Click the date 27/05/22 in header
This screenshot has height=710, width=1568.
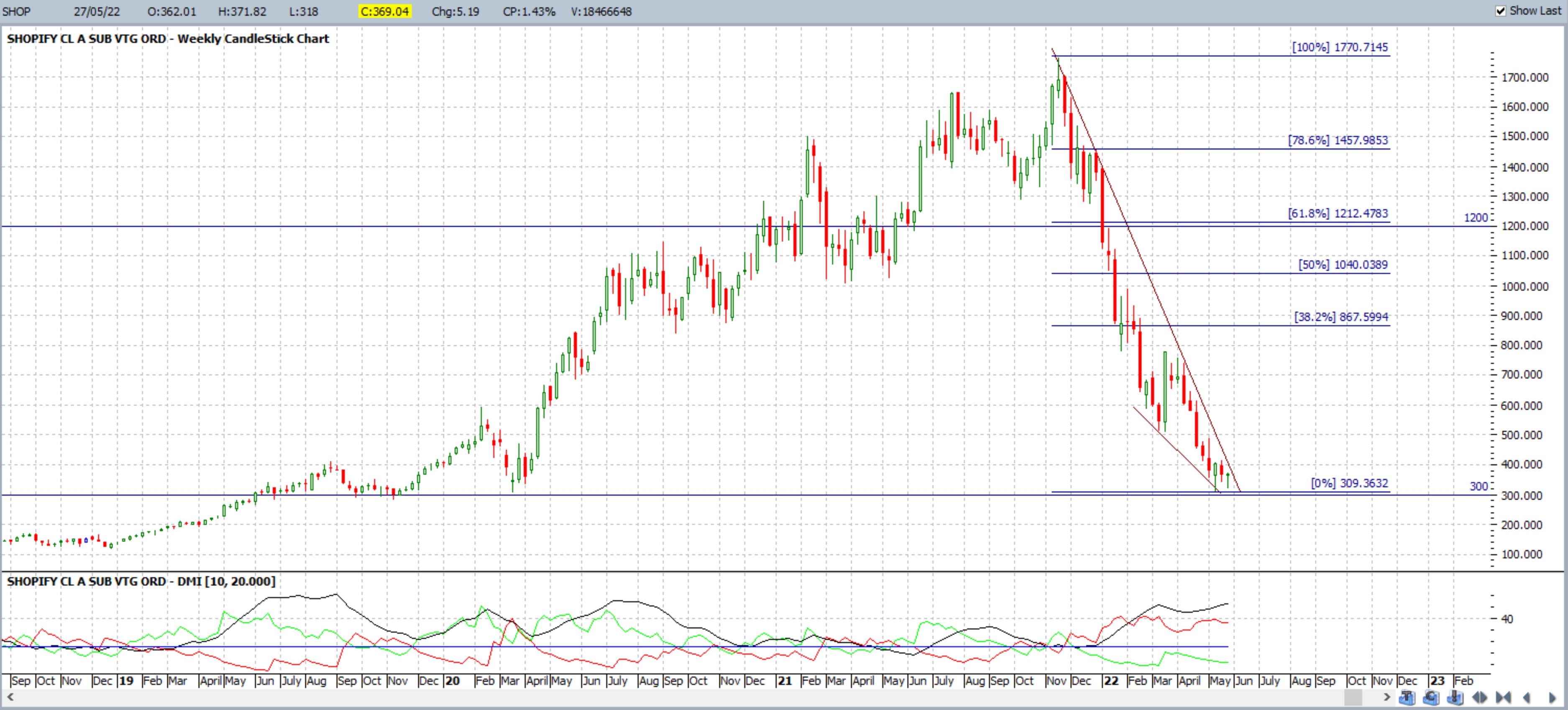(x=96, y=12)
